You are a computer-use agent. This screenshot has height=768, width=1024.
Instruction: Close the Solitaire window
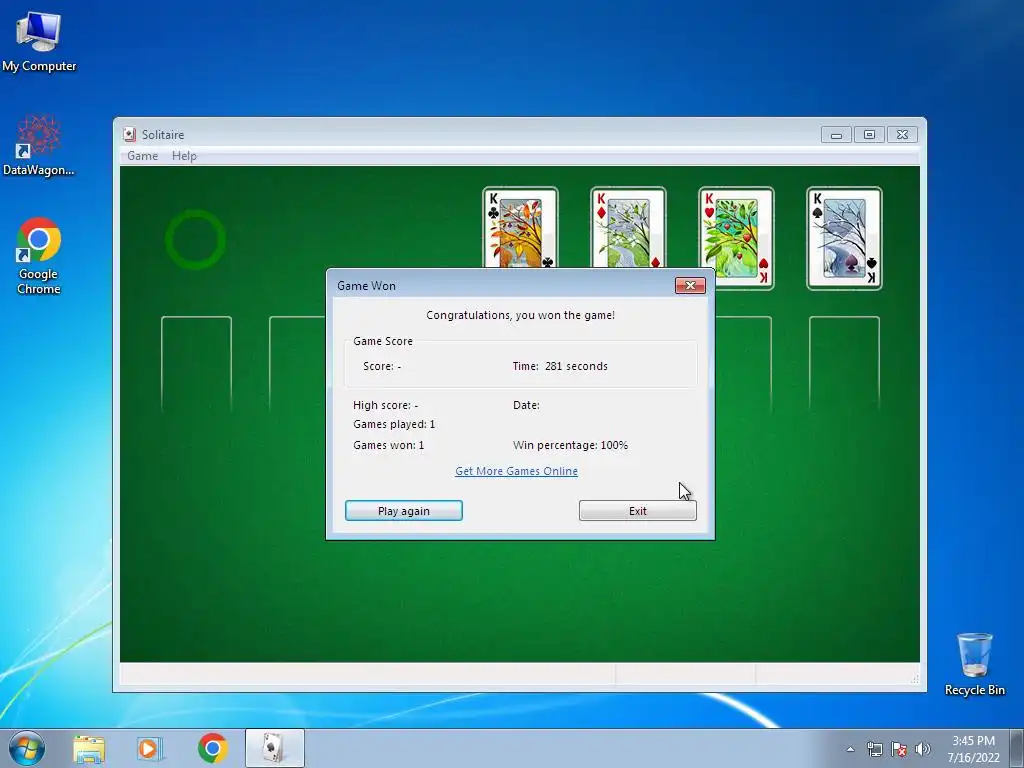(902, 135)
